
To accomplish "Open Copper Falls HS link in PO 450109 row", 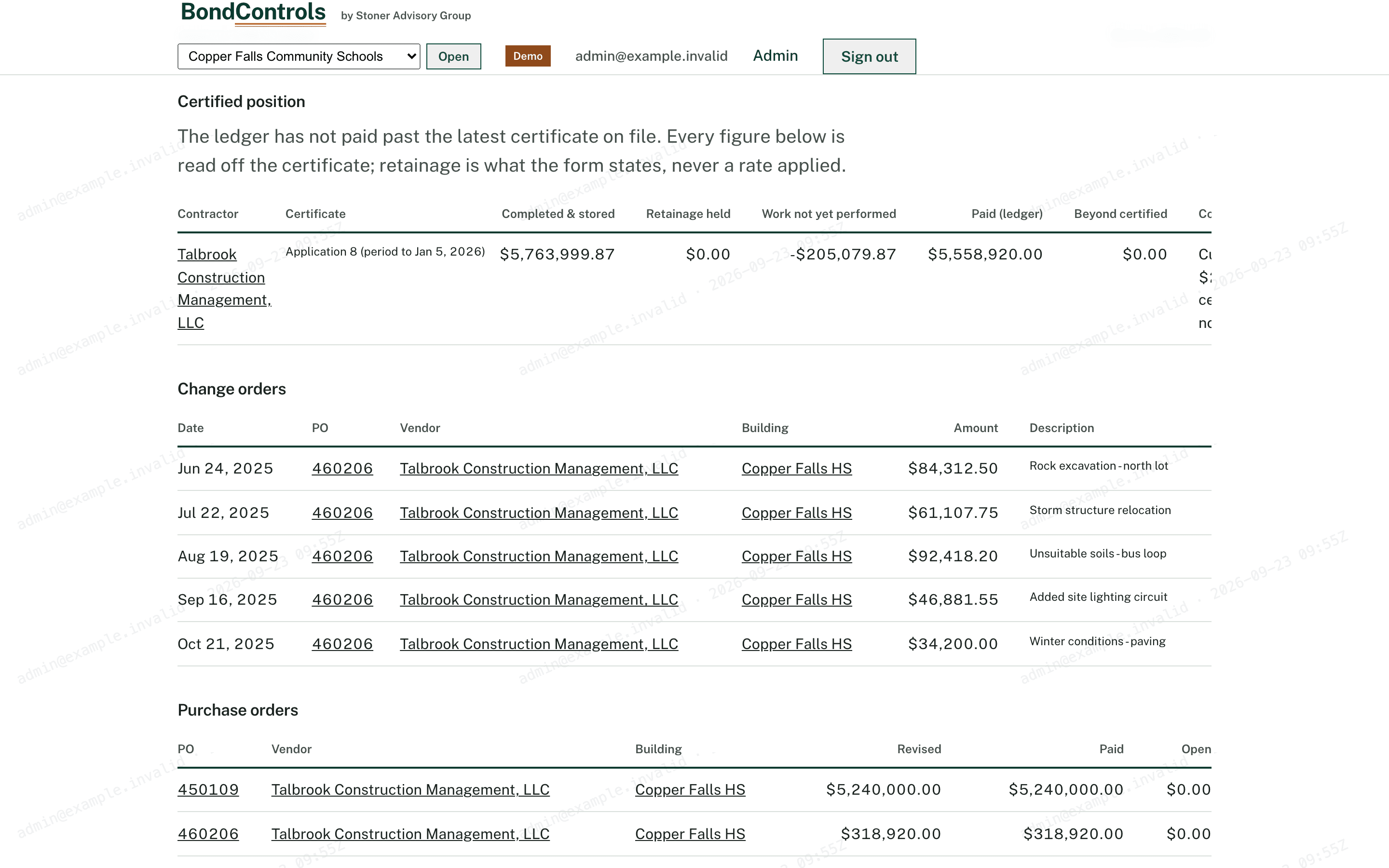I will click(690, 789).
